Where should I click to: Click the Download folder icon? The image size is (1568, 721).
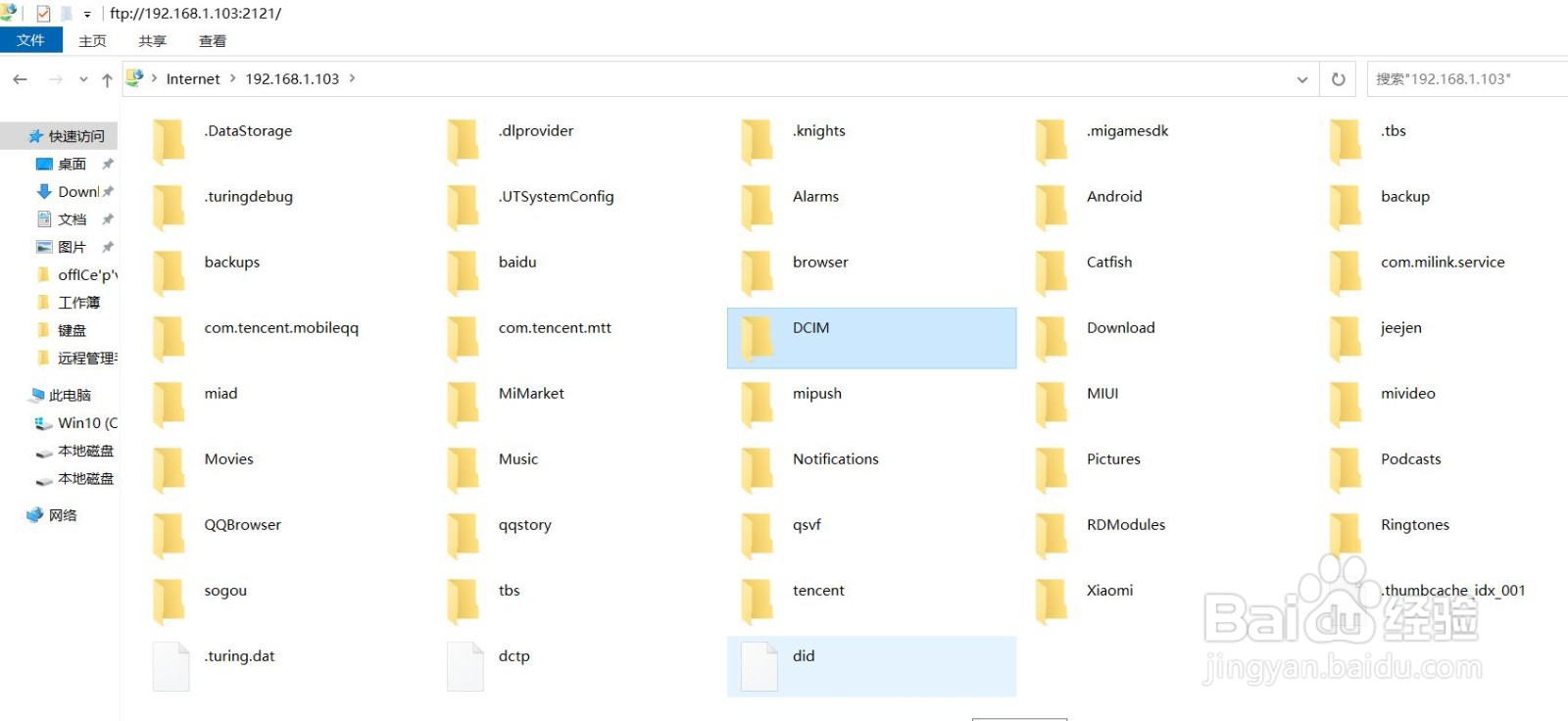click(x=1051, y=339)
